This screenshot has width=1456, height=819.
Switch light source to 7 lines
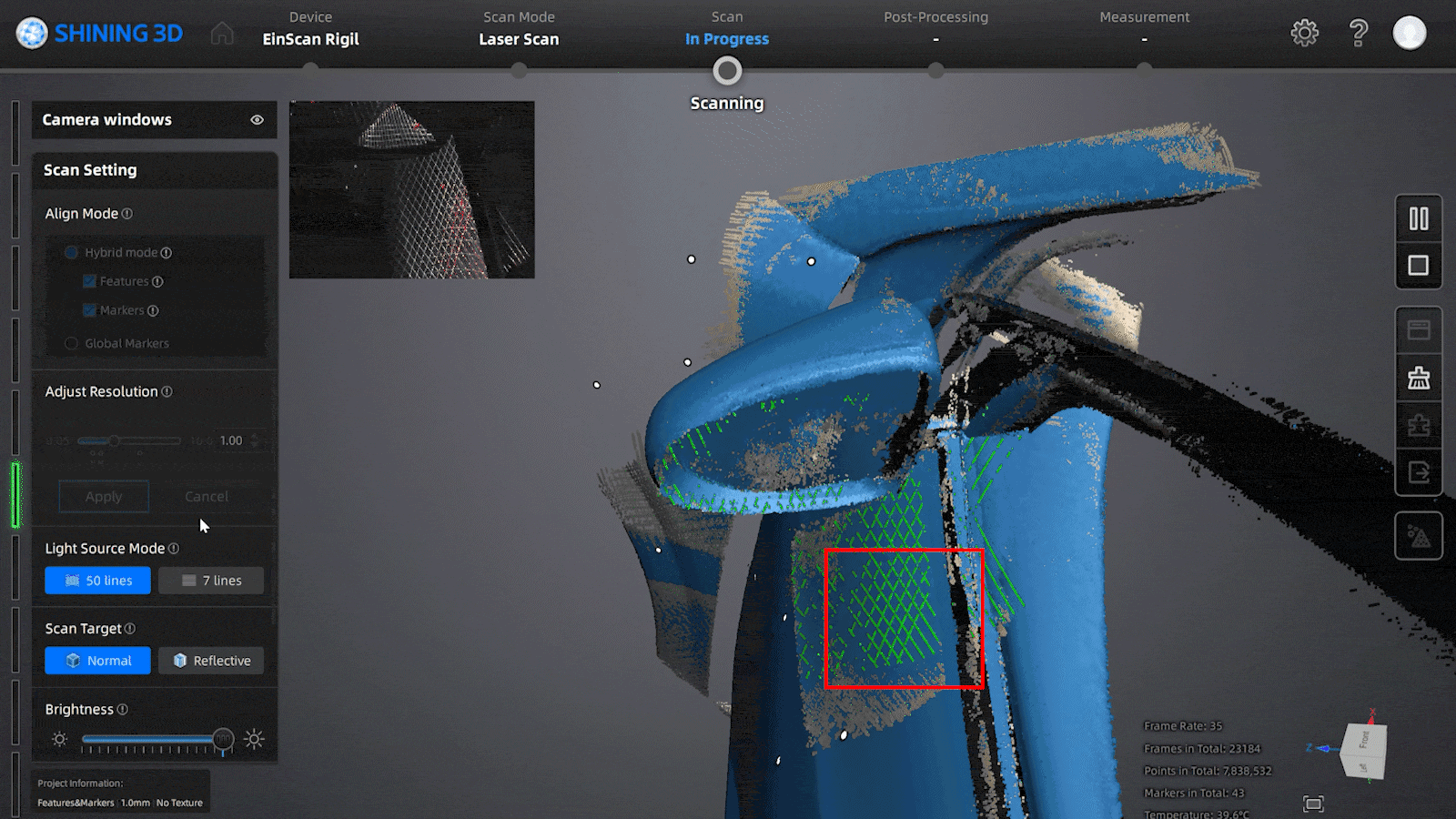pos(211,581)
